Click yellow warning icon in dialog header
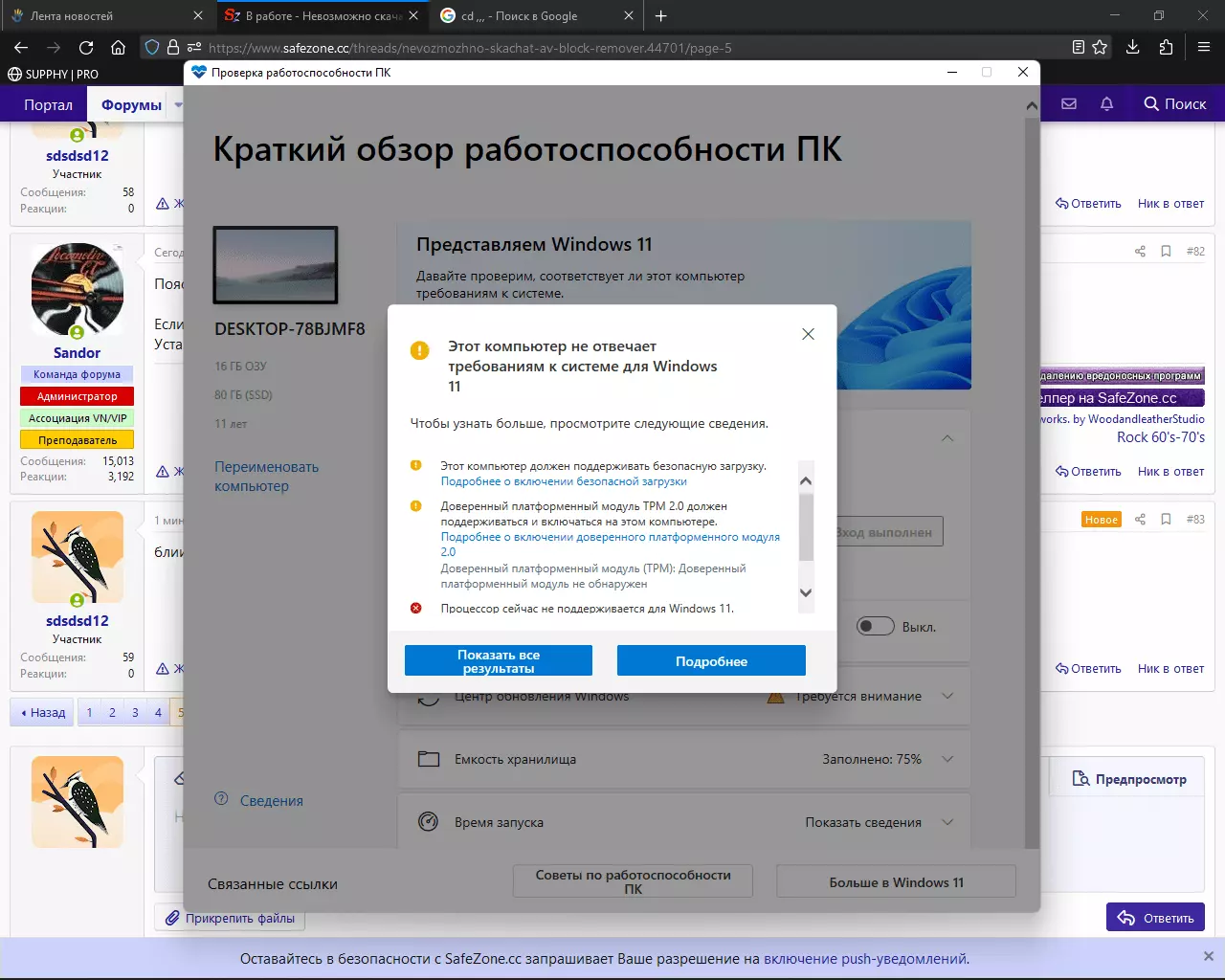The height and width of the screenshot is (980, 1225). 419,350
